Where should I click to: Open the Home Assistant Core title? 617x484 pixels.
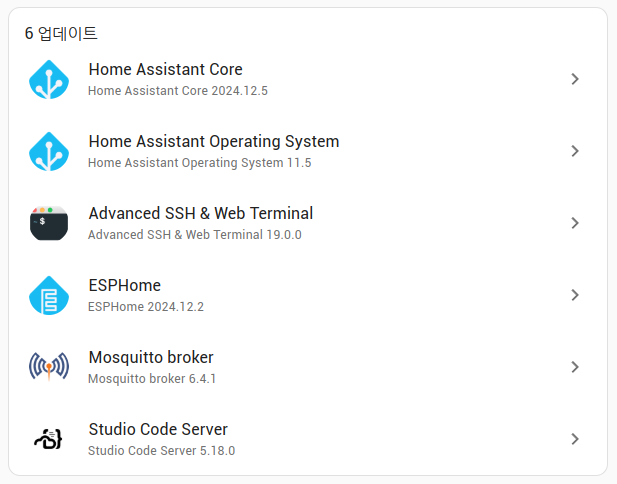point(165,69)
